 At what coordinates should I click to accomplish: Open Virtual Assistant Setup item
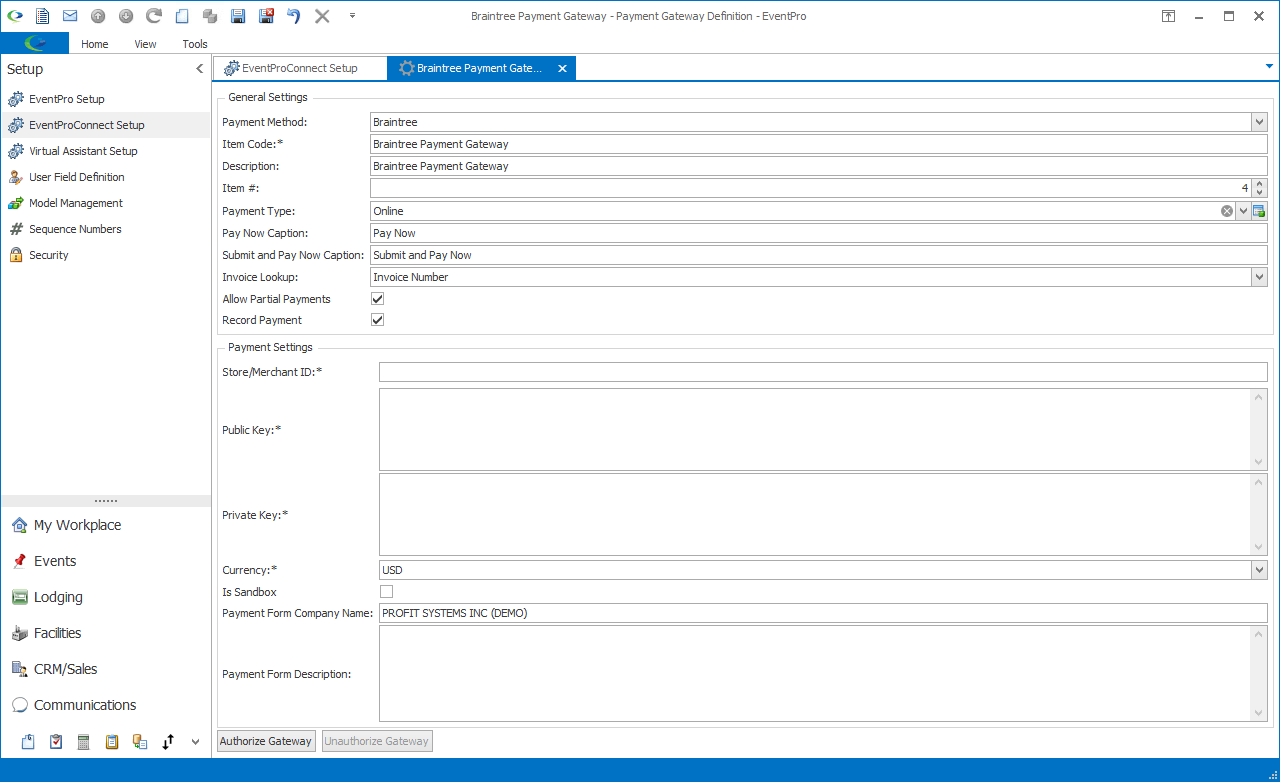83,151
